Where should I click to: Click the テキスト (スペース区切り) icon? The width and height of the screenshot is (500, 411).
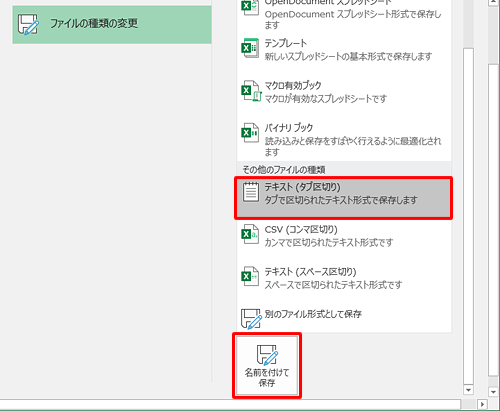(x=250, y=276)
